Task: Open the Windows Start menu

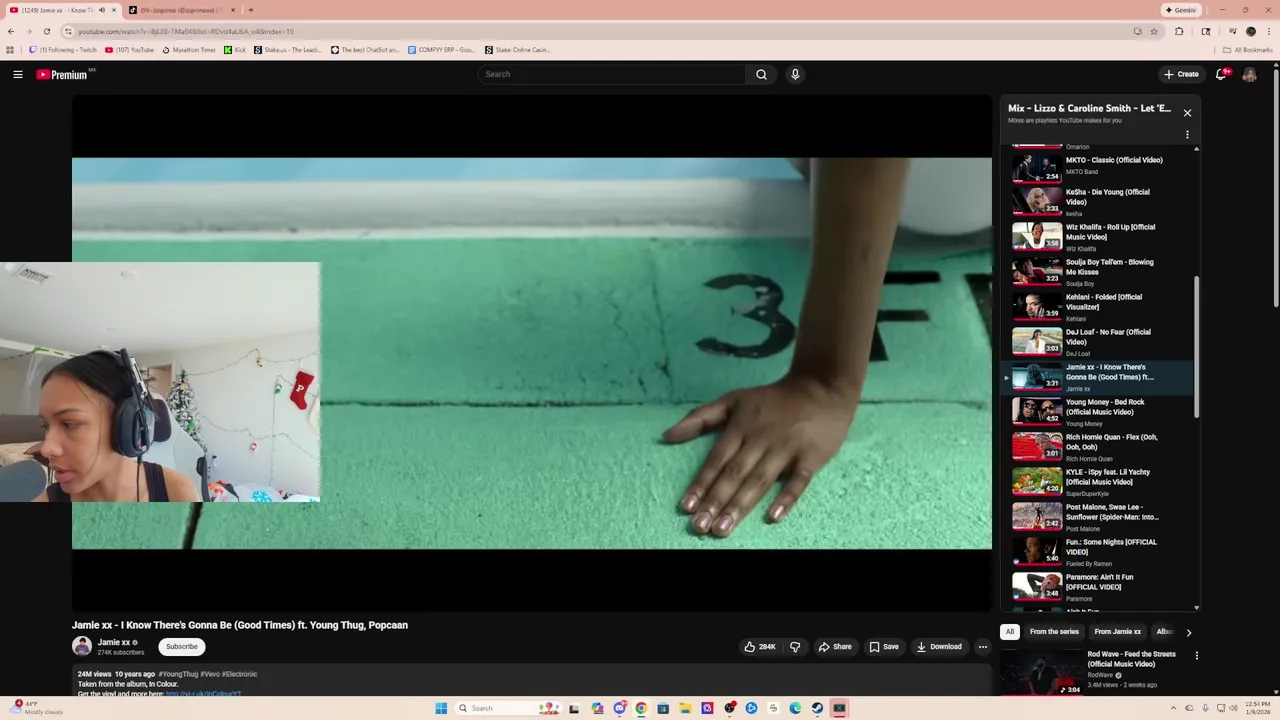Action: [441, 708]
